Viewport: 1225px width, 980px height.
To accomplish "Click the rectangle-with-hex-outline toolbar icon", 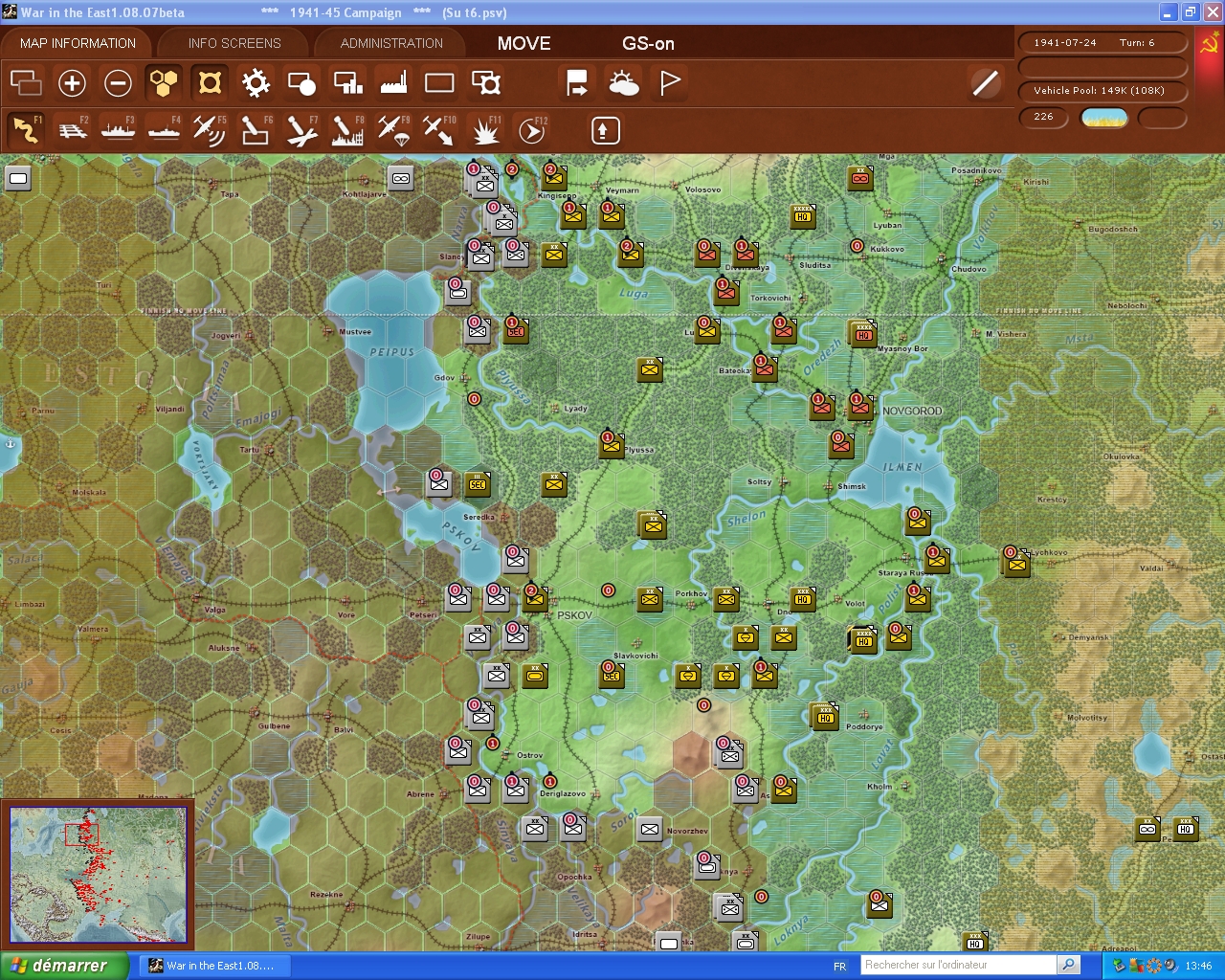I will 486,83.
